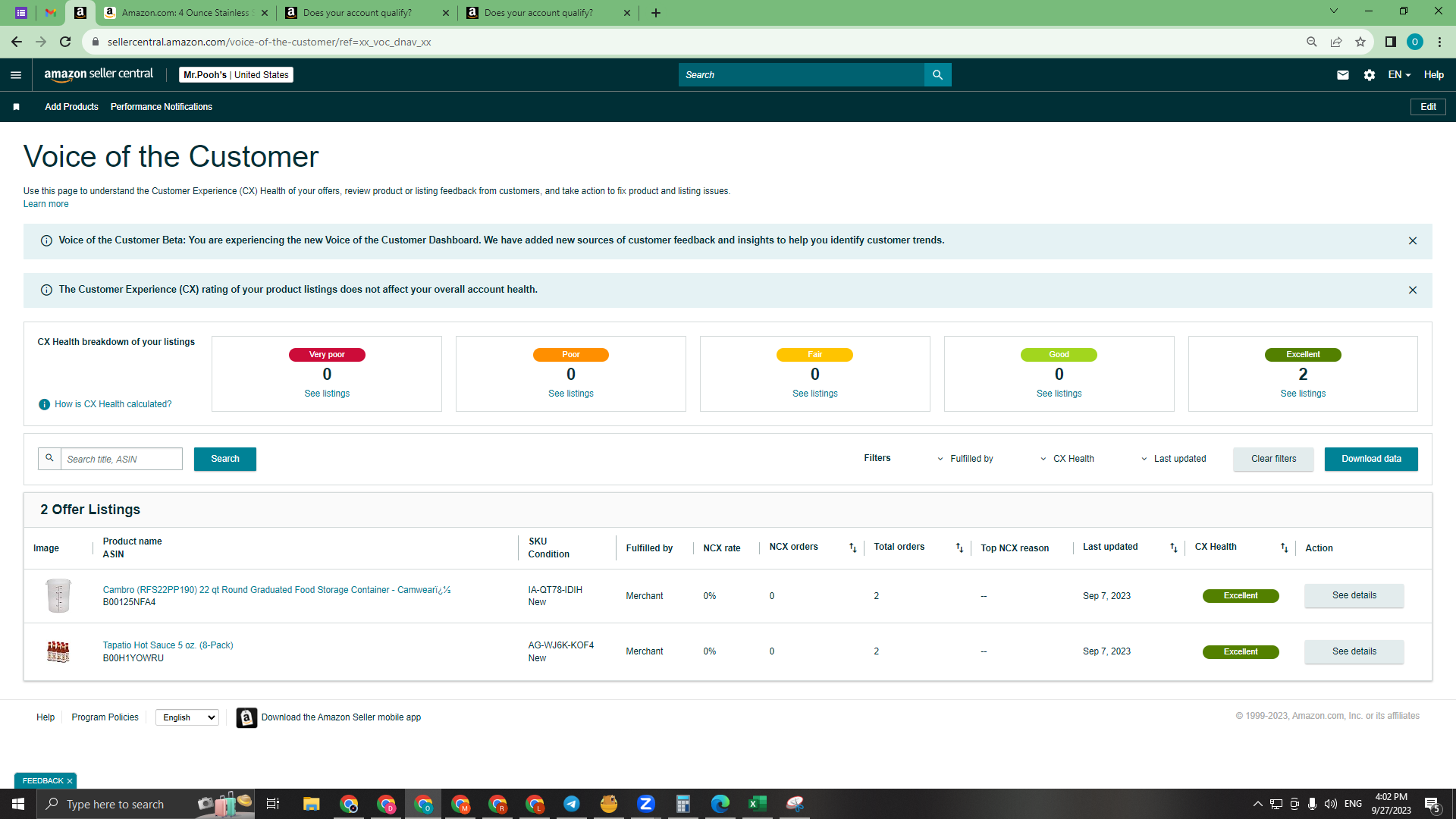1456x819 pixels.
Task: Open File Explorer from the taskbar
Action: (312, 804)
